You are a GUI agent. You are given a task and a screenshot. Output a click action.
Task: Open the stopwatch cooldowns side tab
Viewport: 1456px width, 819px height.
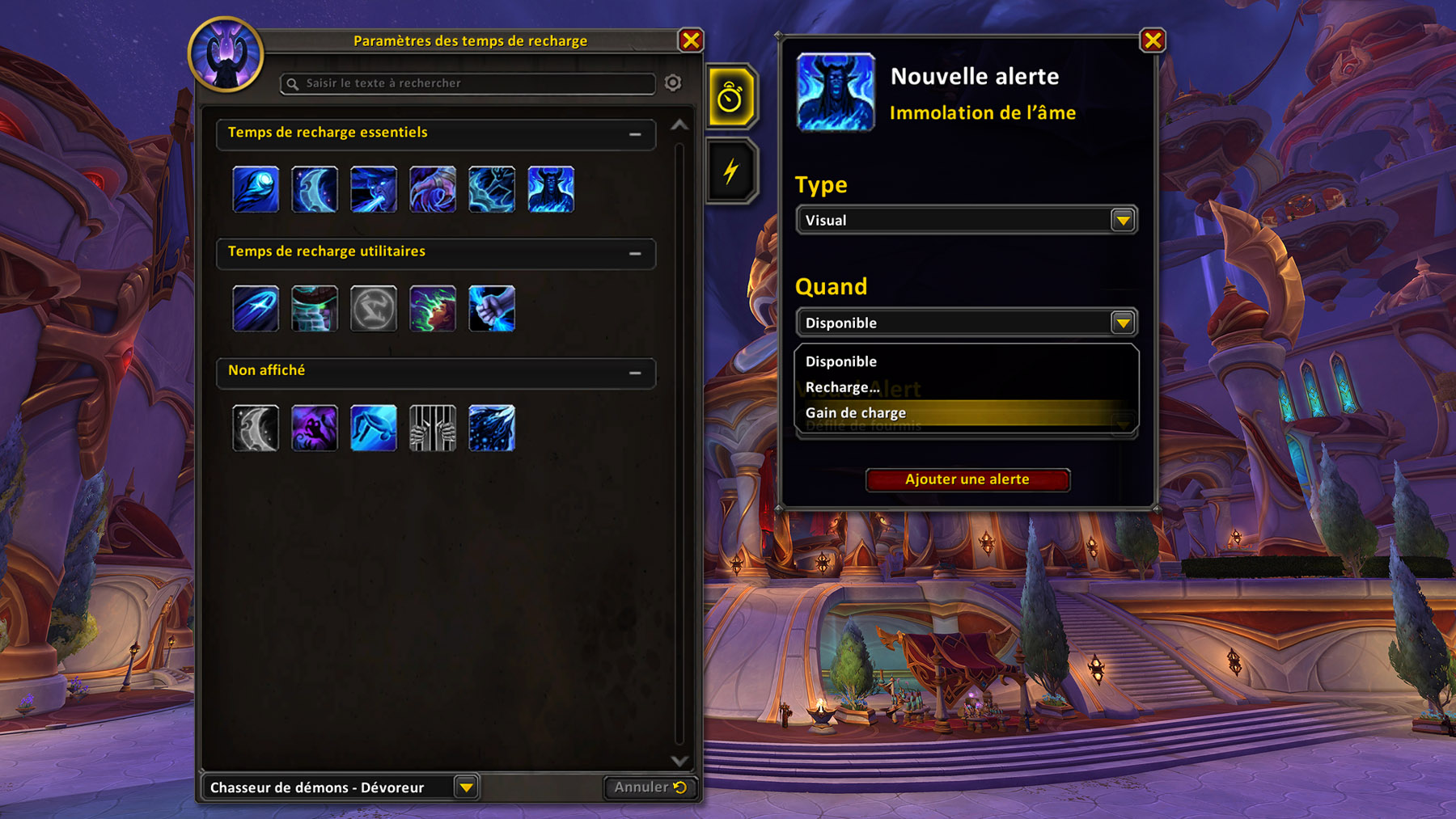coord(731,97)
